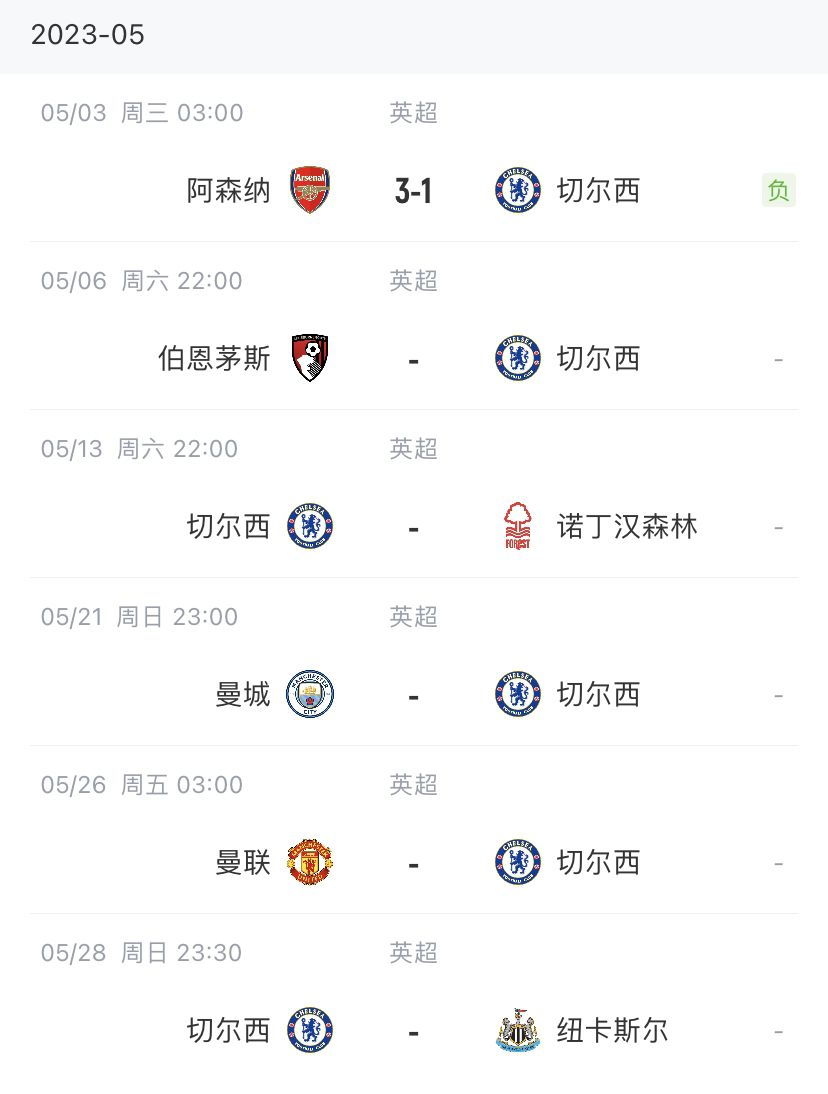Tap the Manchester United crest

point(310,862)
